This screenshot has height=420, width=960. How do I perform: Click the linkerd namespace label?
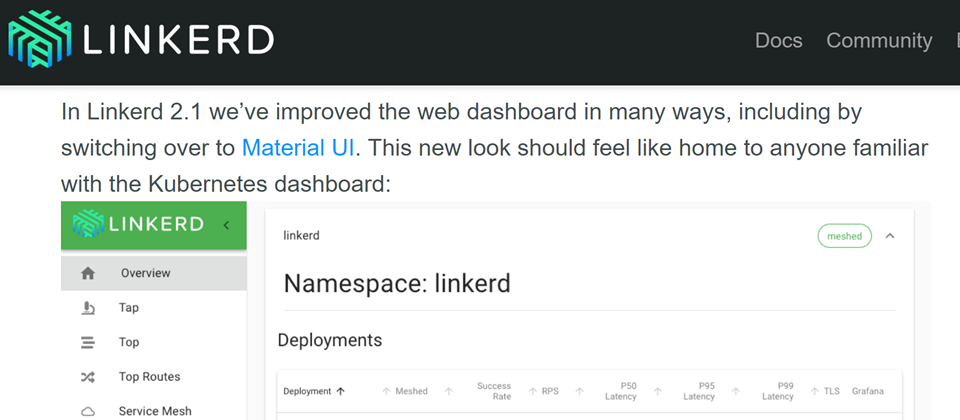(x=301, y=236)
